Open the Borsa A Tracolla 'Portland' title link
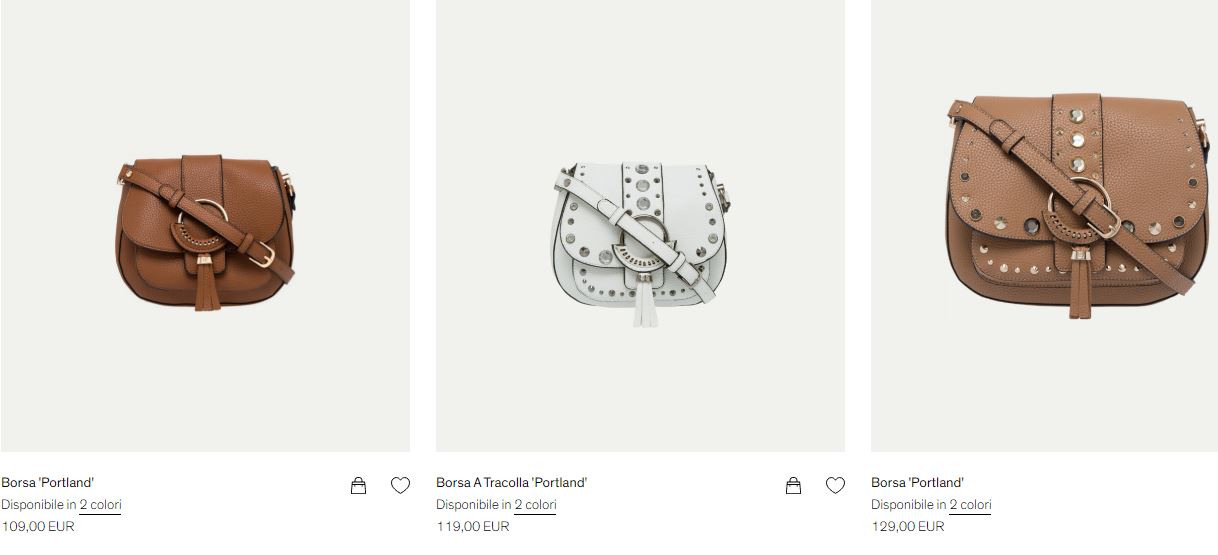The image size is (1218, 555). 512,483
